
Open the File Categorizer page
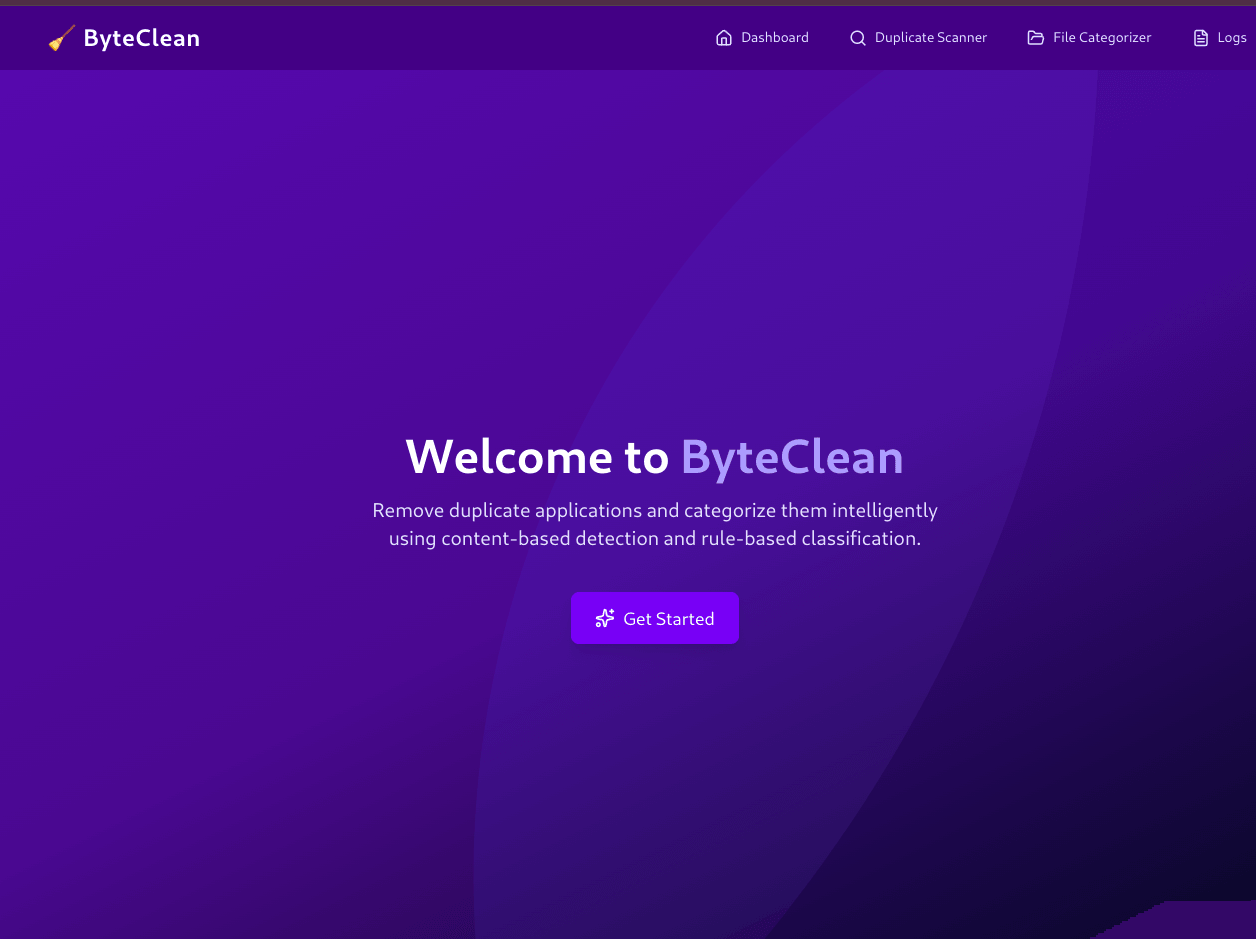coord(1089,38)
